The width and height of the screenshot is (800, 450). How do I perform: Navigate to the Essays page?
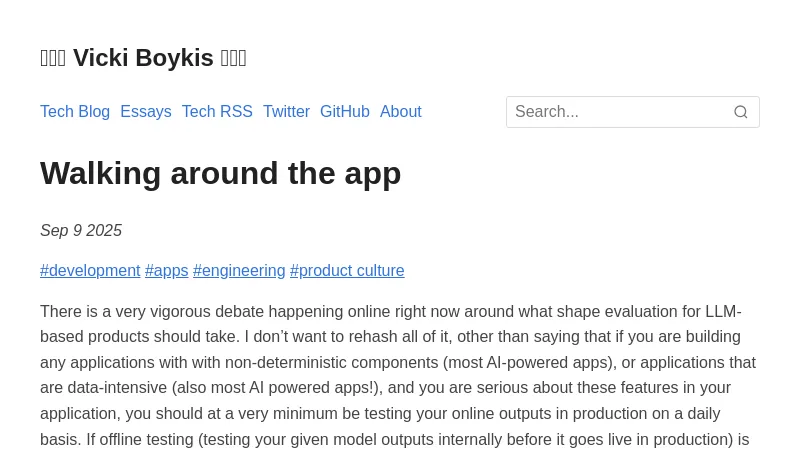(x=146, y=112)
